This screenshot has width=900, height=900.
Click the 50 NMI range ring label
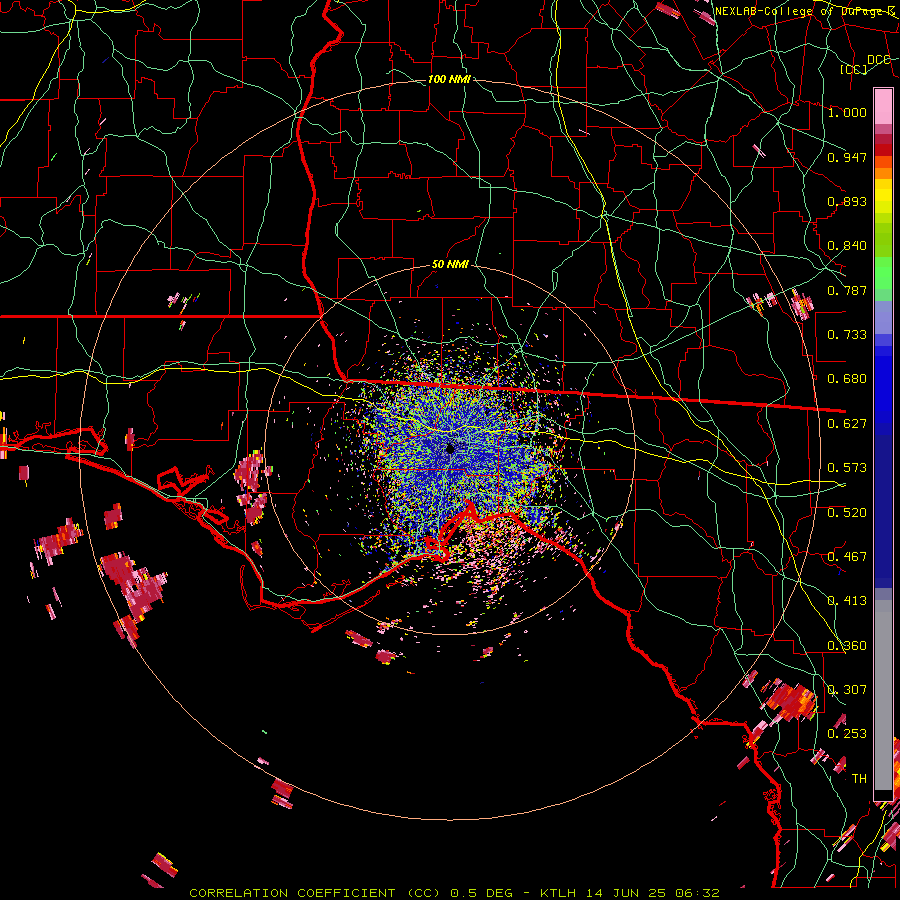pos(450,264)
